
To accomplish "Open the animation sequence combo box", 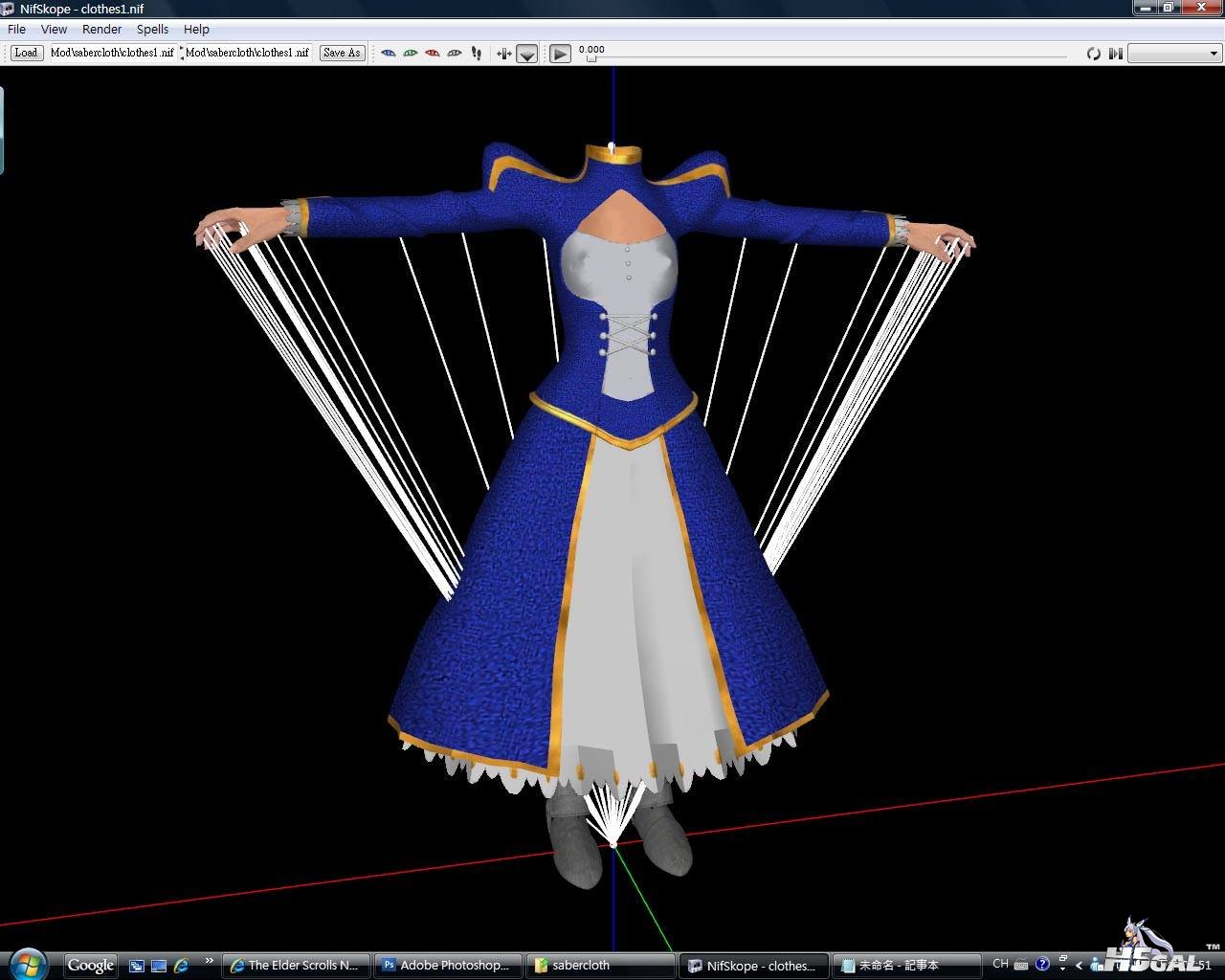I will coord(1174,54).
